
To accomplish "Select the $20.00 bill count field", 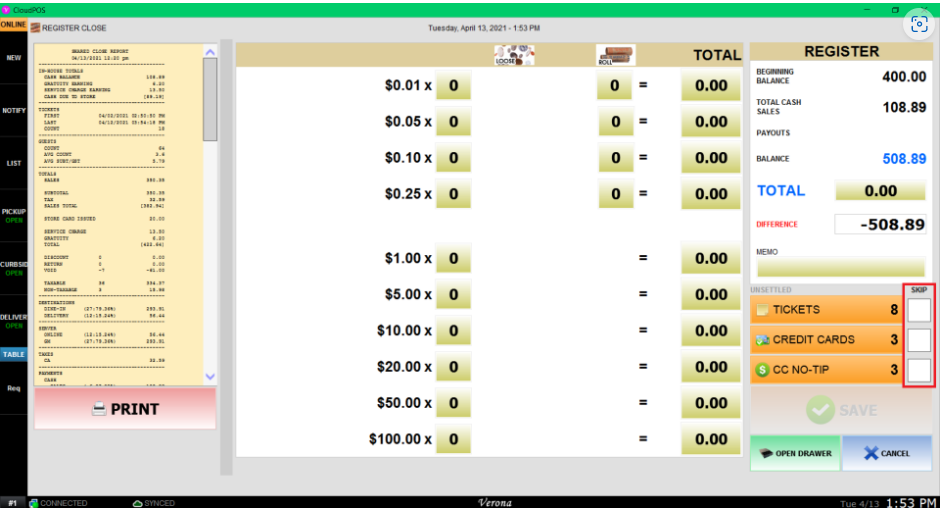I will click(x=453, y=367).
